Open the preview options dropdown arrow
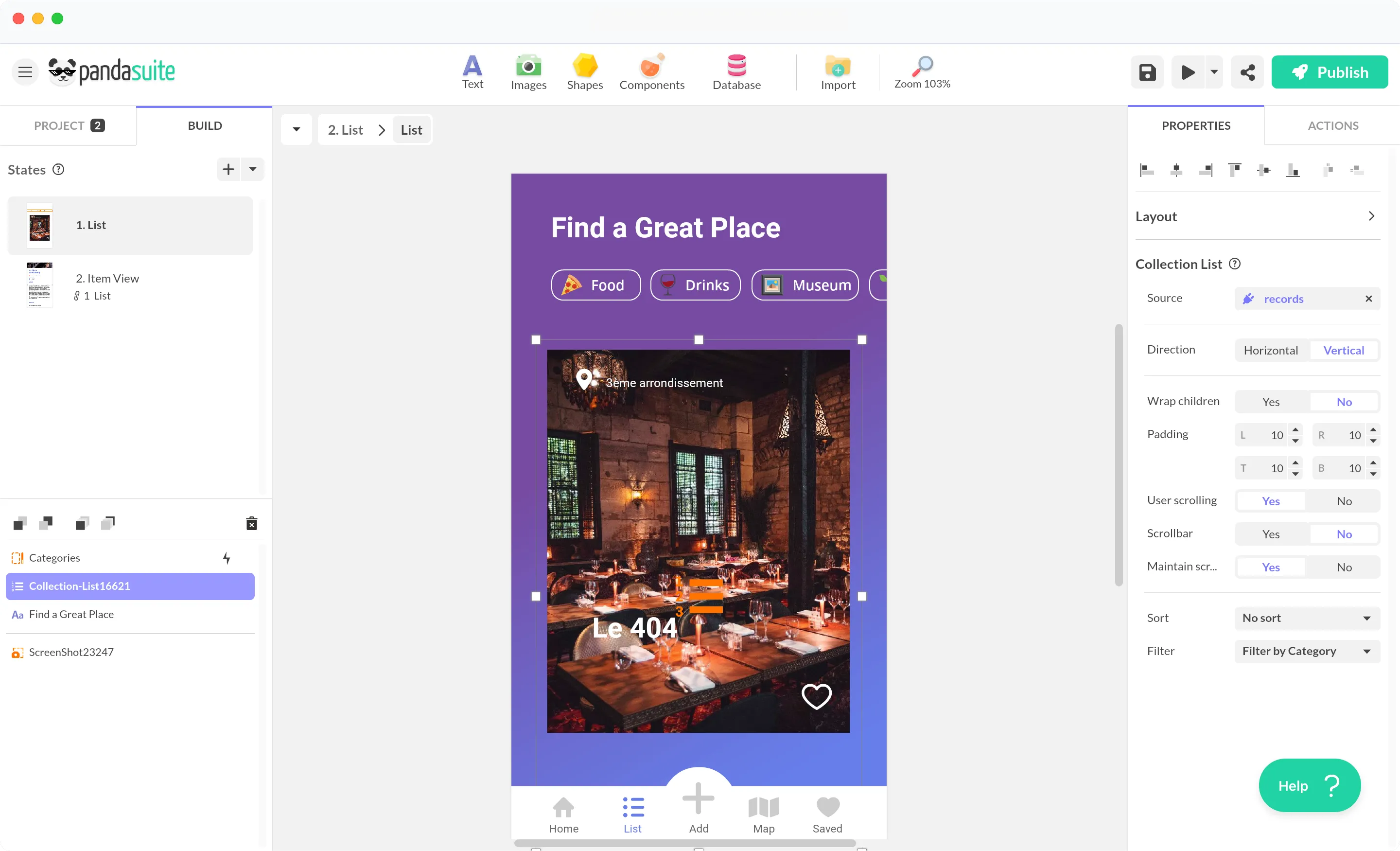 click(x=1214, y=72)
